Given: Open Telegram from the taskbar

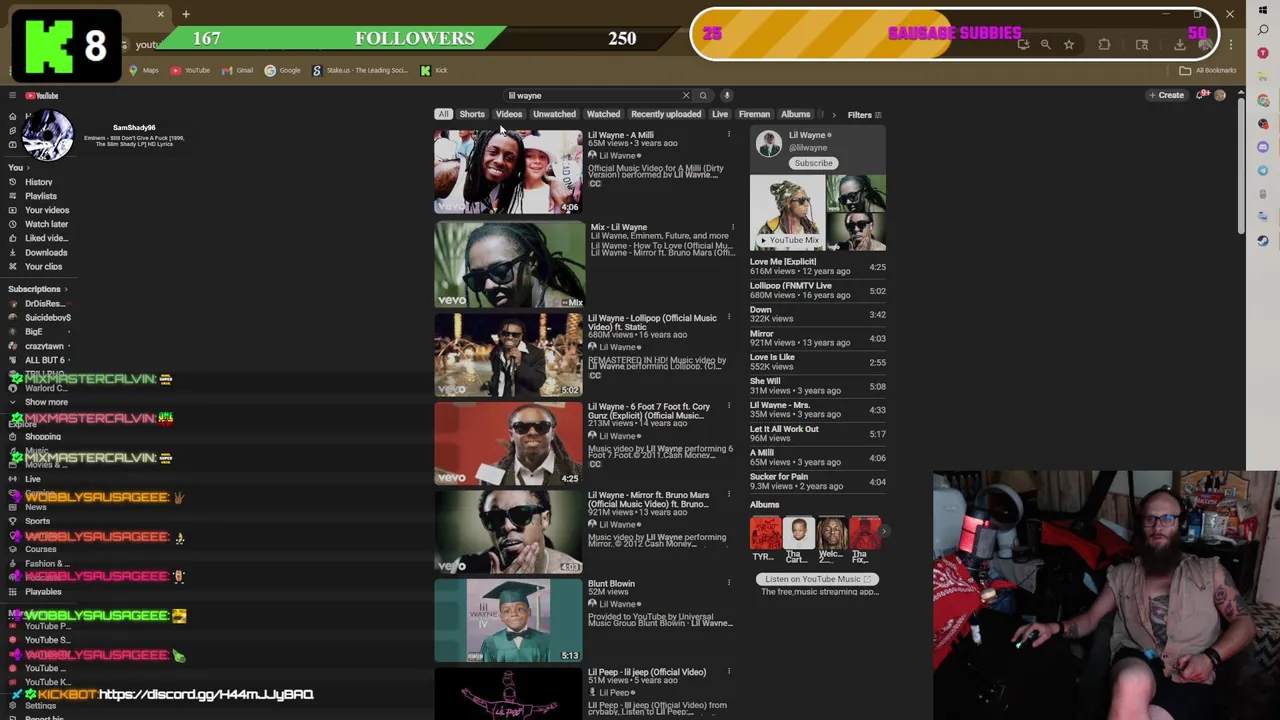Looking at the screenshot, I should [x=1263, y=171].
